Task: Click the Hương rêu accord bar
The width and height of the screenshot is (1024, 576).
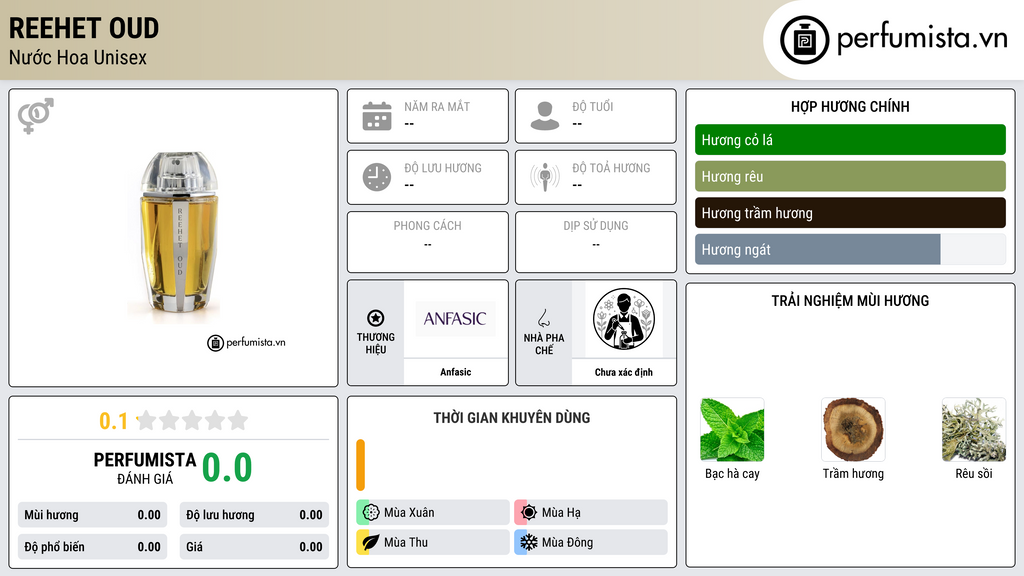Action: click(x=850, y=176)
